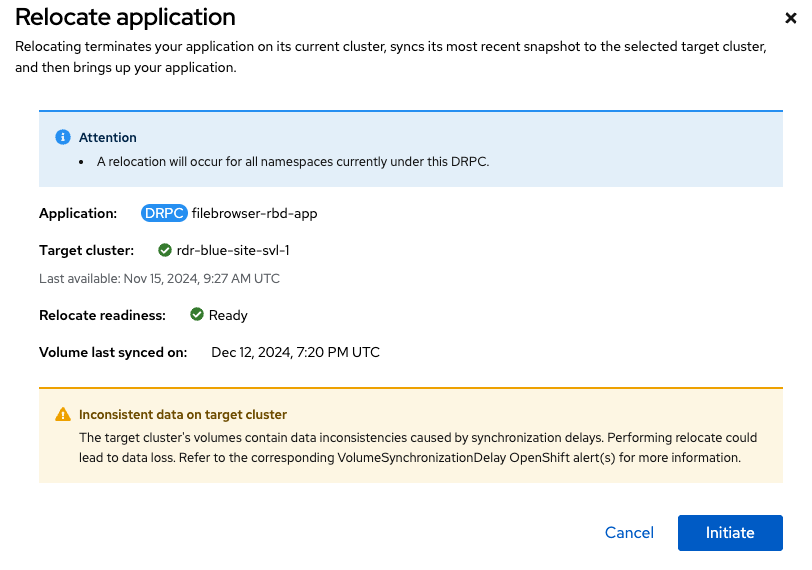Click the Target cluster label

86,250
